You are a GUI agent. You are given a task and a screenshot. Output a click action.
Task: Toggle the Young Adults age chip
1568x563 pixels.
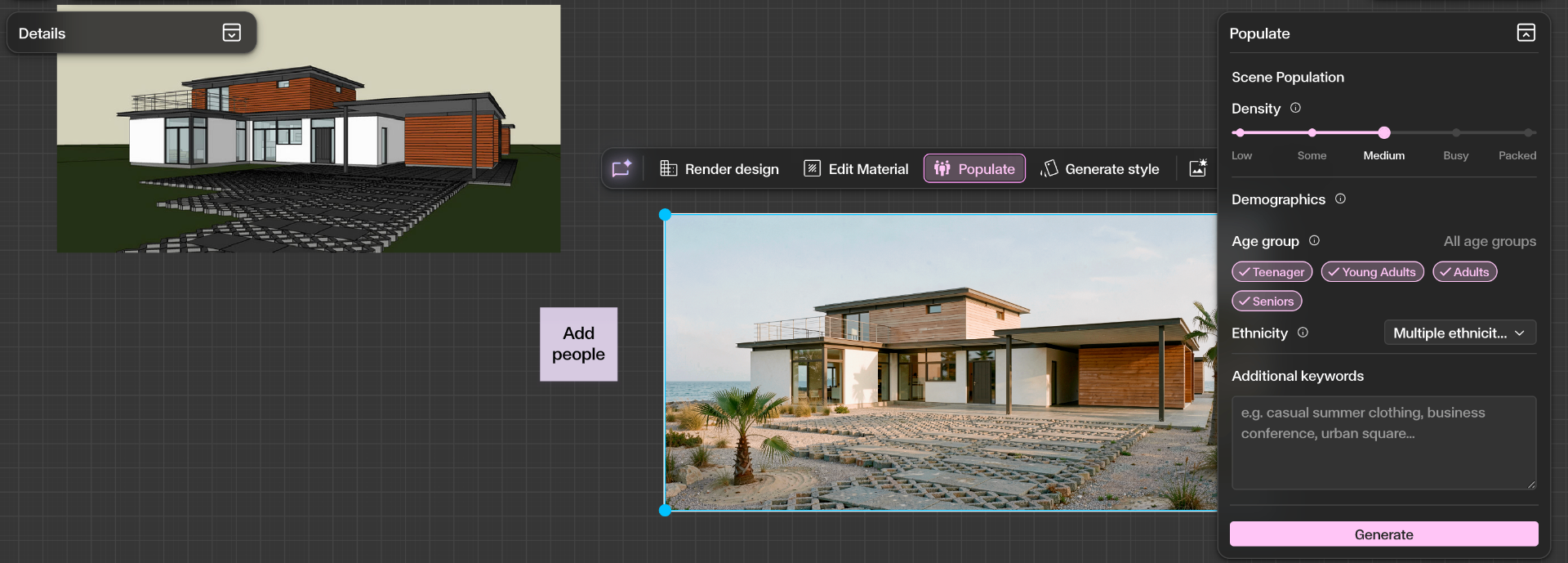click(1372, 272)
